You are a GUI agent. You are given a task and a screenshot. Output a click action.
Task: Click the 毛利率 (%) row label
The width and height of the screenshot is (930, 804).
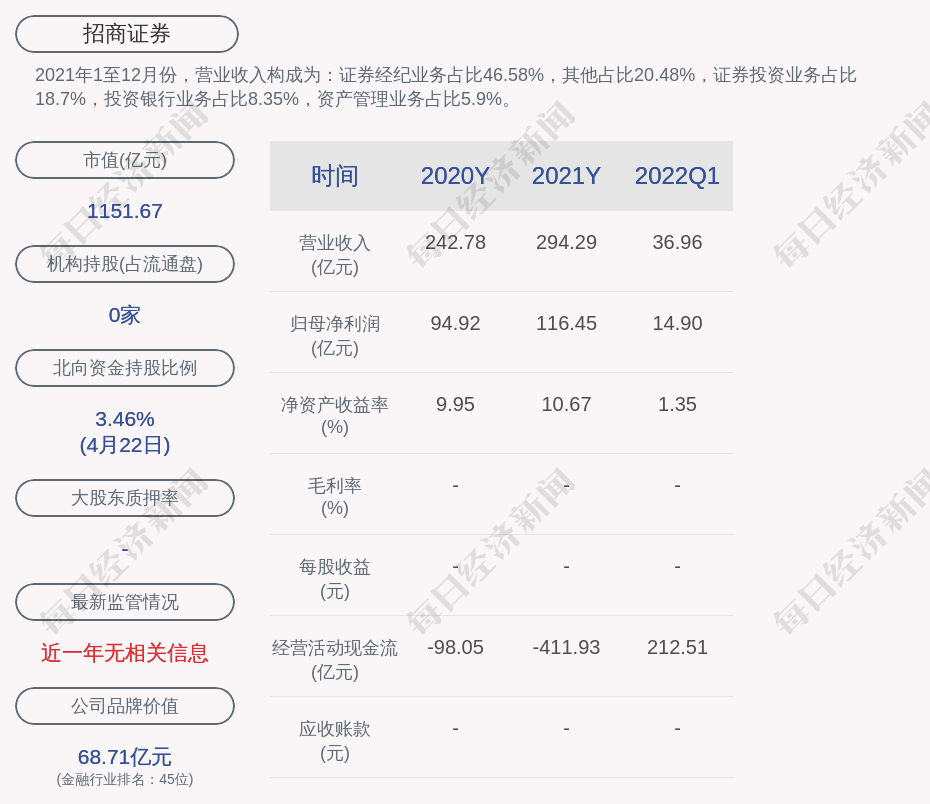point(335,497)
